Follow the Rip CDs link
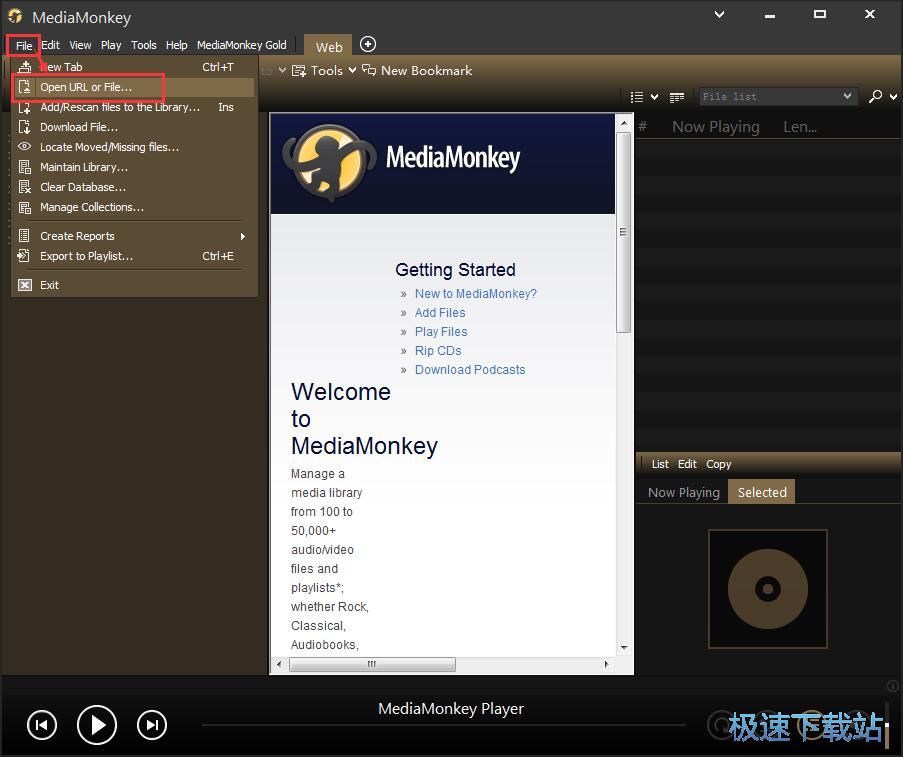903x757 pixels. pyautogui.click(x=437, y=350)
